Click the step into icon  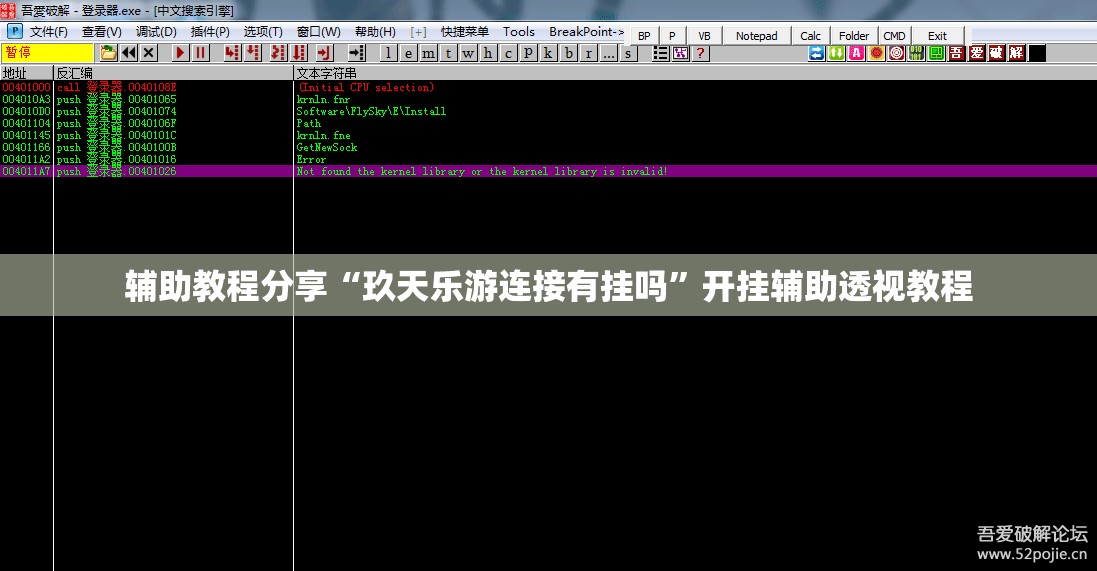tap(232, 53)
